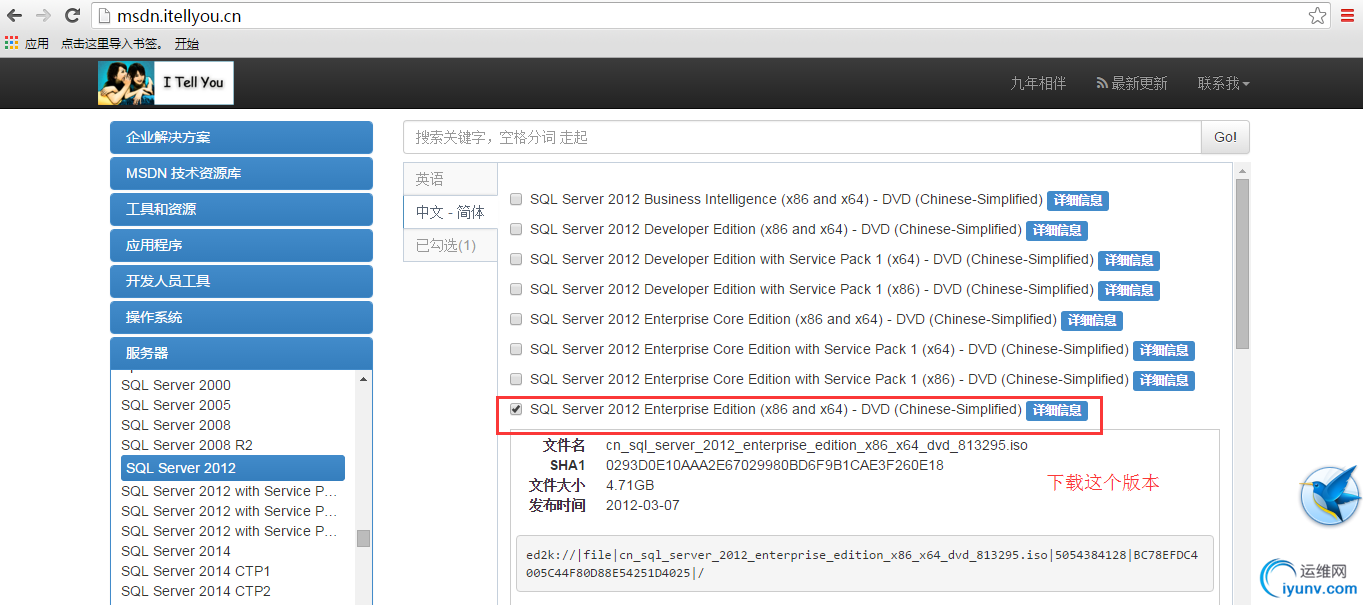This screenshot has width=1363, height=605.
Task: Show 详细信息 for Enterprise Core SP1 (x86)
Action: pyautogui.click(x=1164, y=380)
